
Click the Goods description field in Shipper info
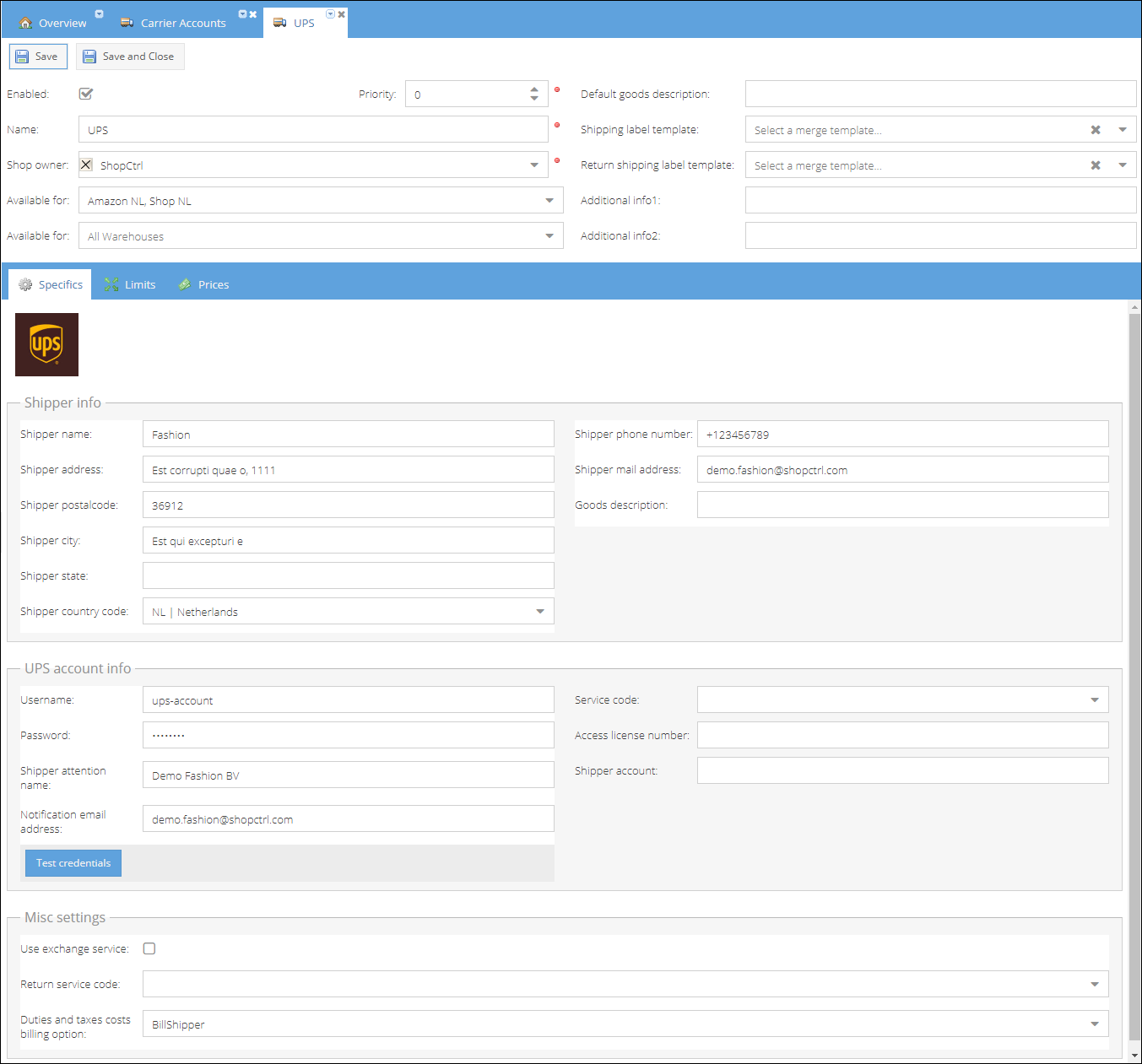click(x=903, y=505)
